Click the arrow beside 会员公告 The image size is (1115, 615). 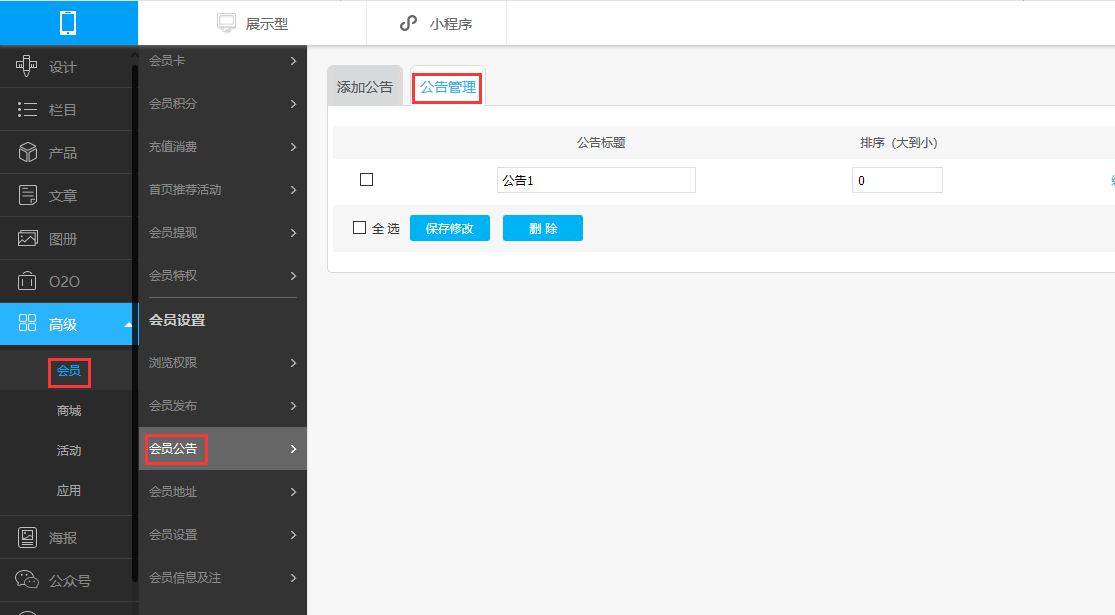[293, 449]
